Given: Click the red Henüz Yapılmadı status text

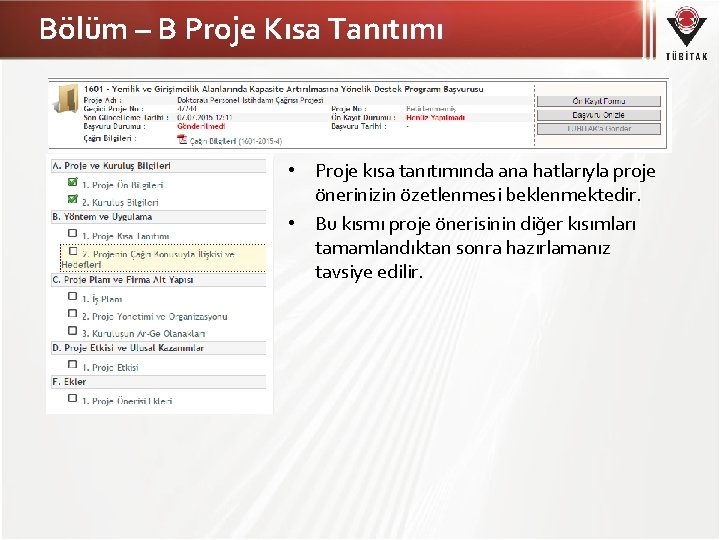Looking at the screenshot, I should (x=436, y=118).
